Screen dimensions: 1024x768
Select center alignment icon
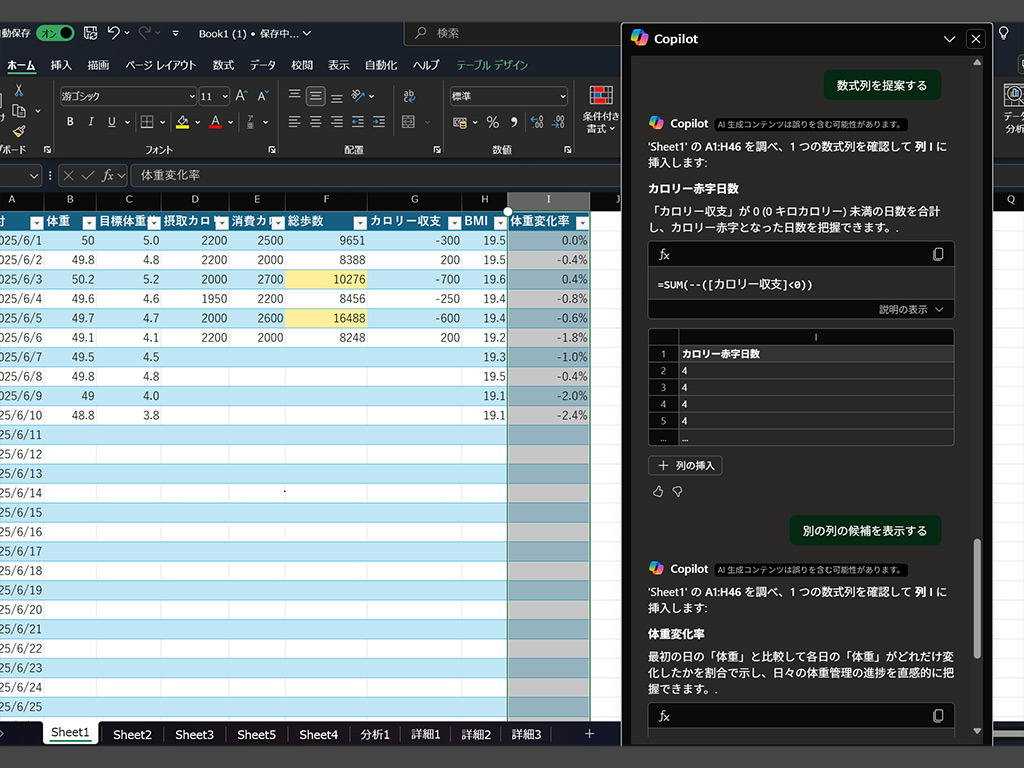pos(315,122)
